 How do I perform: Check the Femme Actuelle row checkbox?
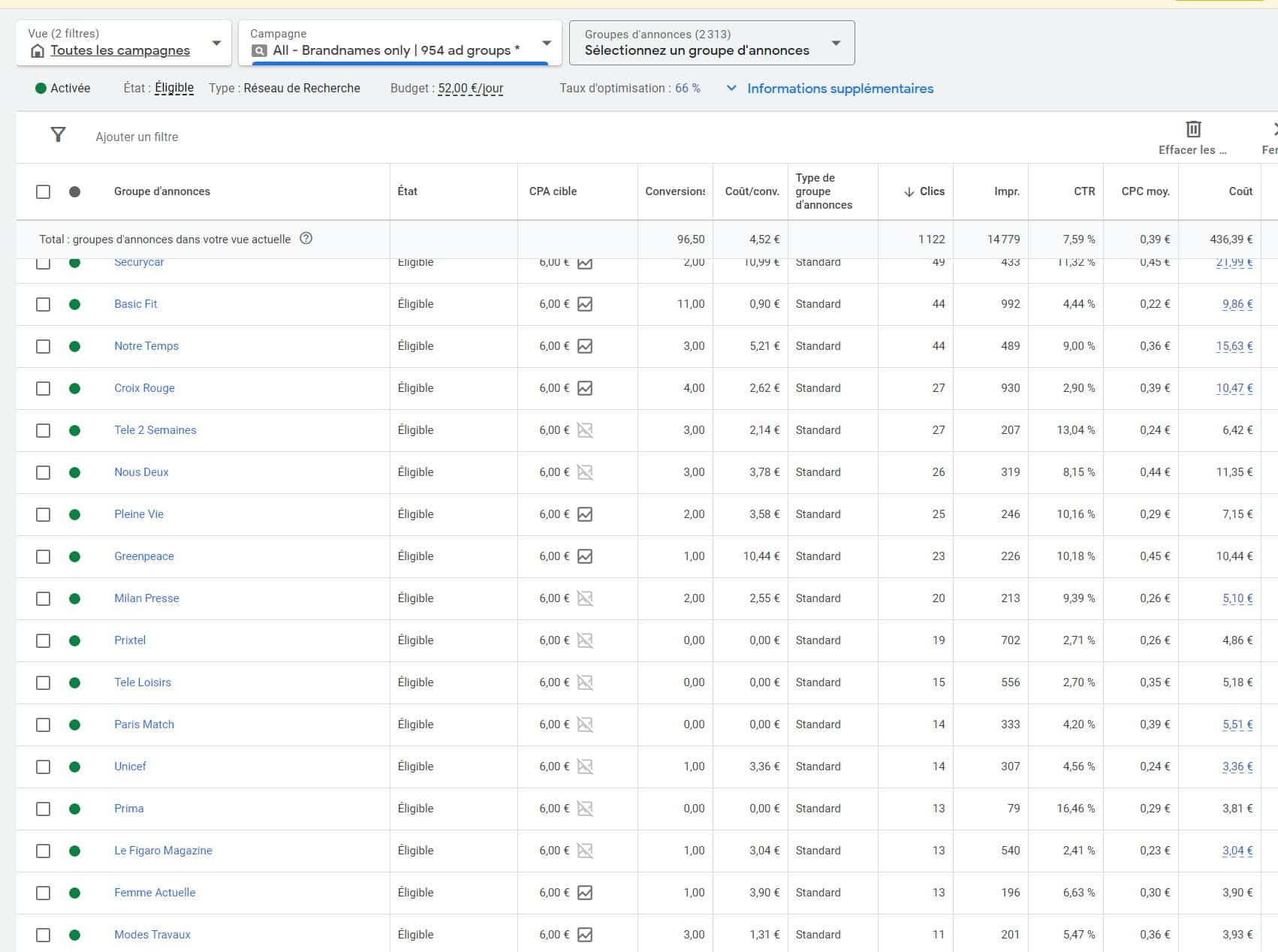(44, 893)
